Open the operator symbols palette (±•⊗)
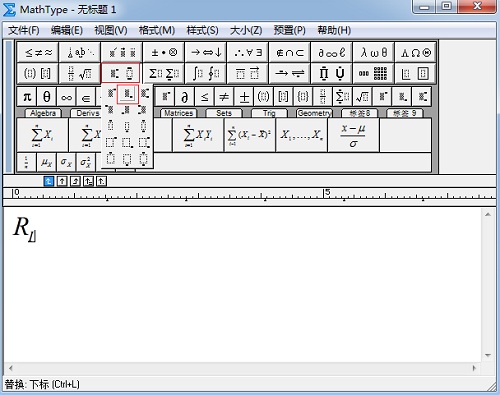The height and width of the screenshot is (395, 500). 164,52
